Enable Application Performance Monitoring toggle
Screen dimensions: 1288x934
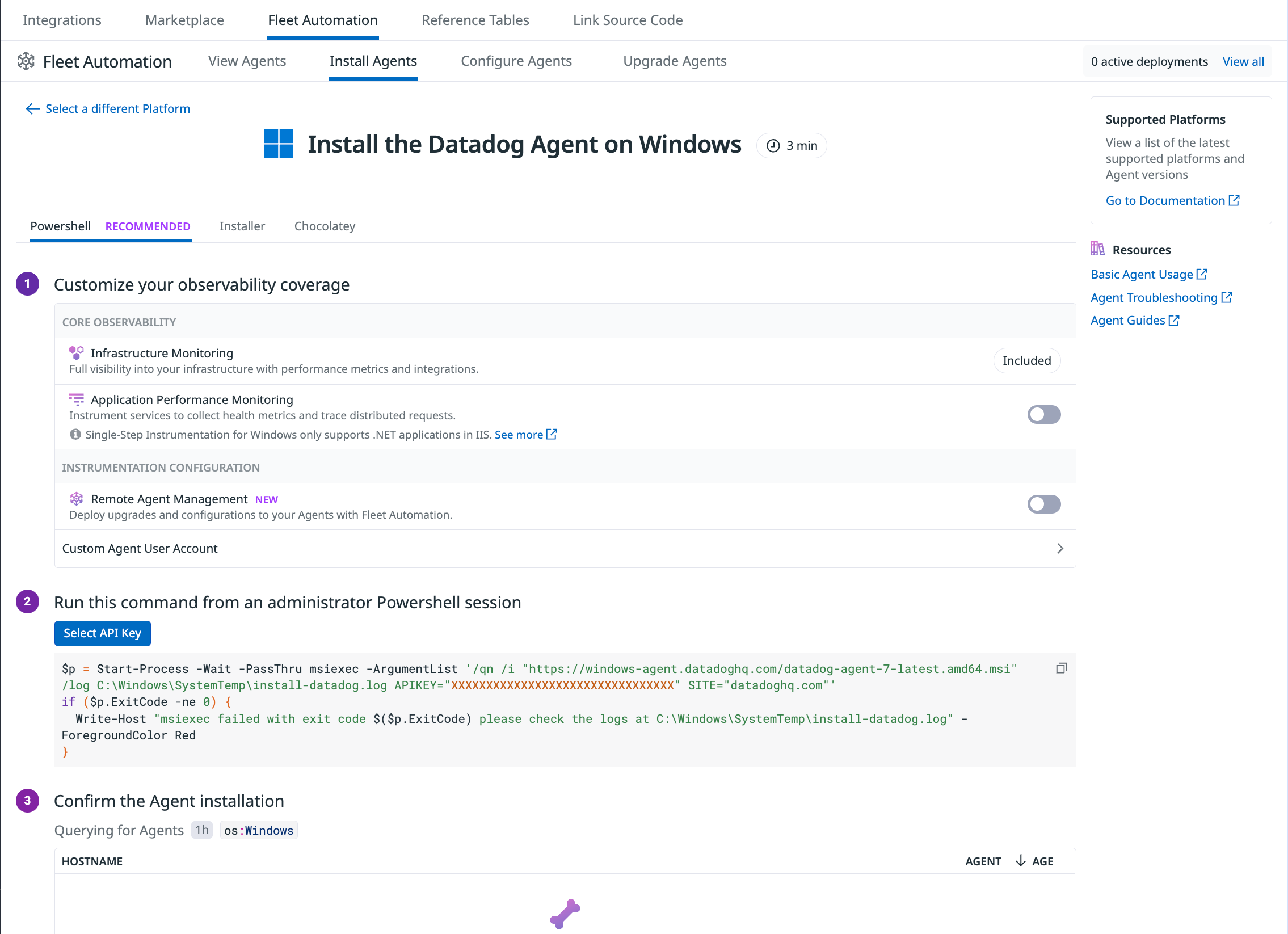1043,414
